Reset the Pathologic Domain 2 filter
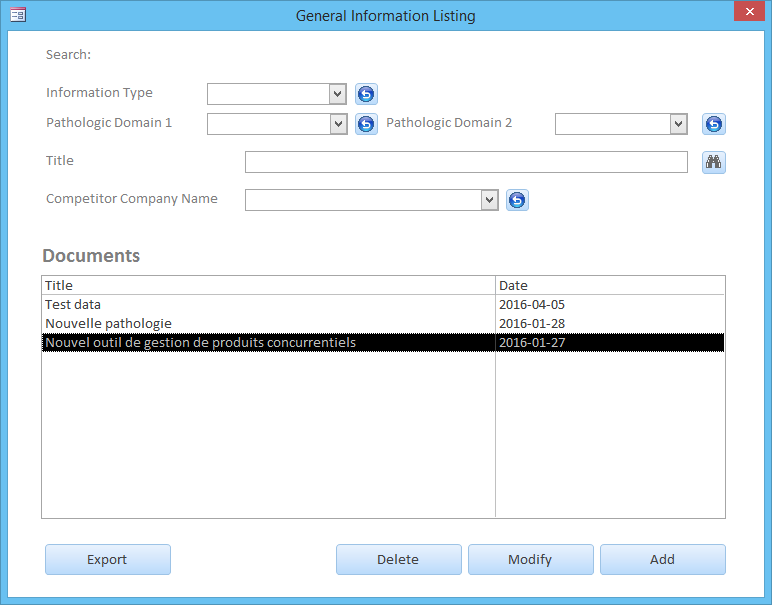The height and width of the screenshot is (605, 772). click(714, 124)
